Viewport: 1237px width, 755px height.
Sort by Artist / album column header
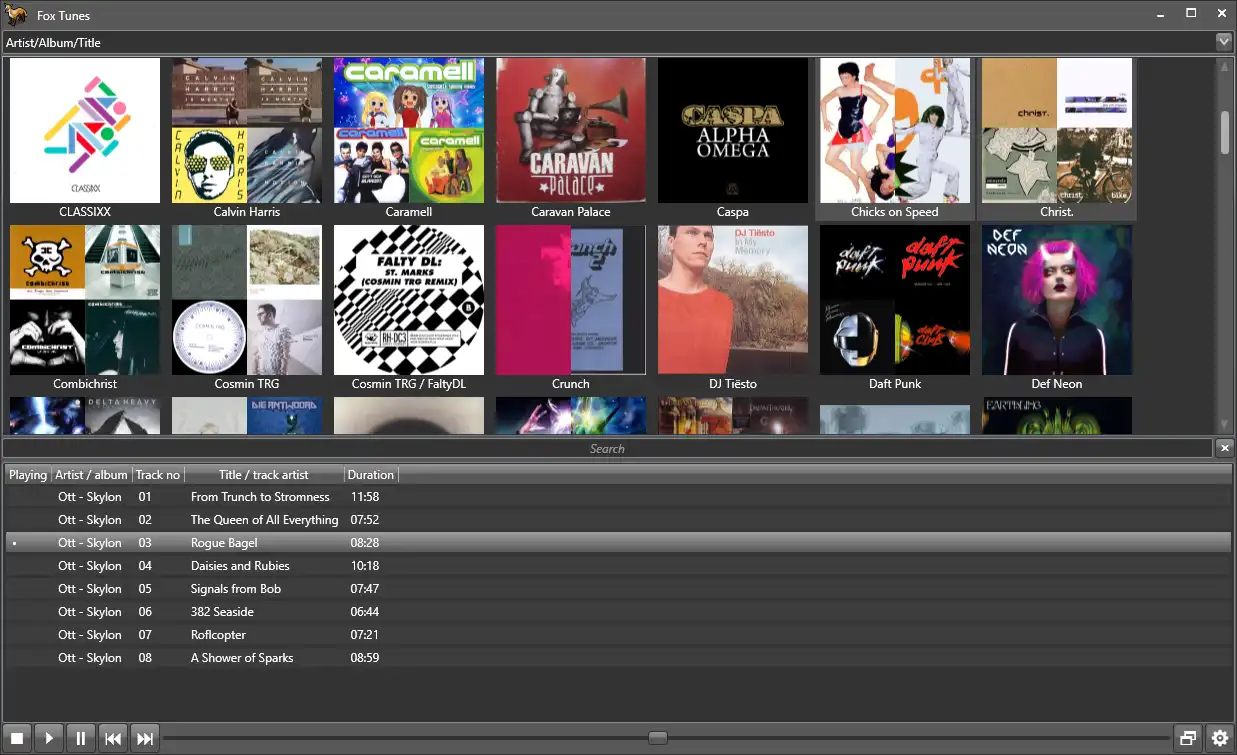[x=92, y=474]
